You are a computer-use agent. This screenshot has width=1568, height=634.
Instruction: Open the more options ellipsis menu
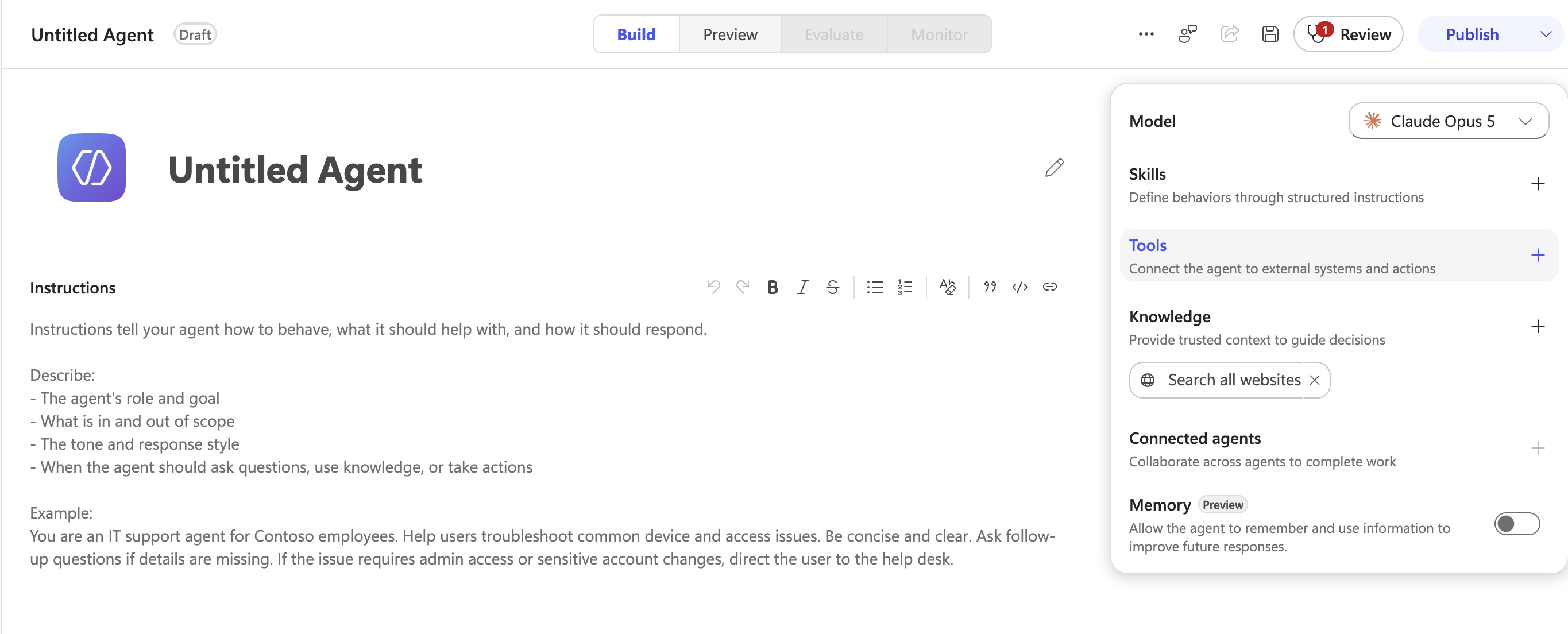1146,34
